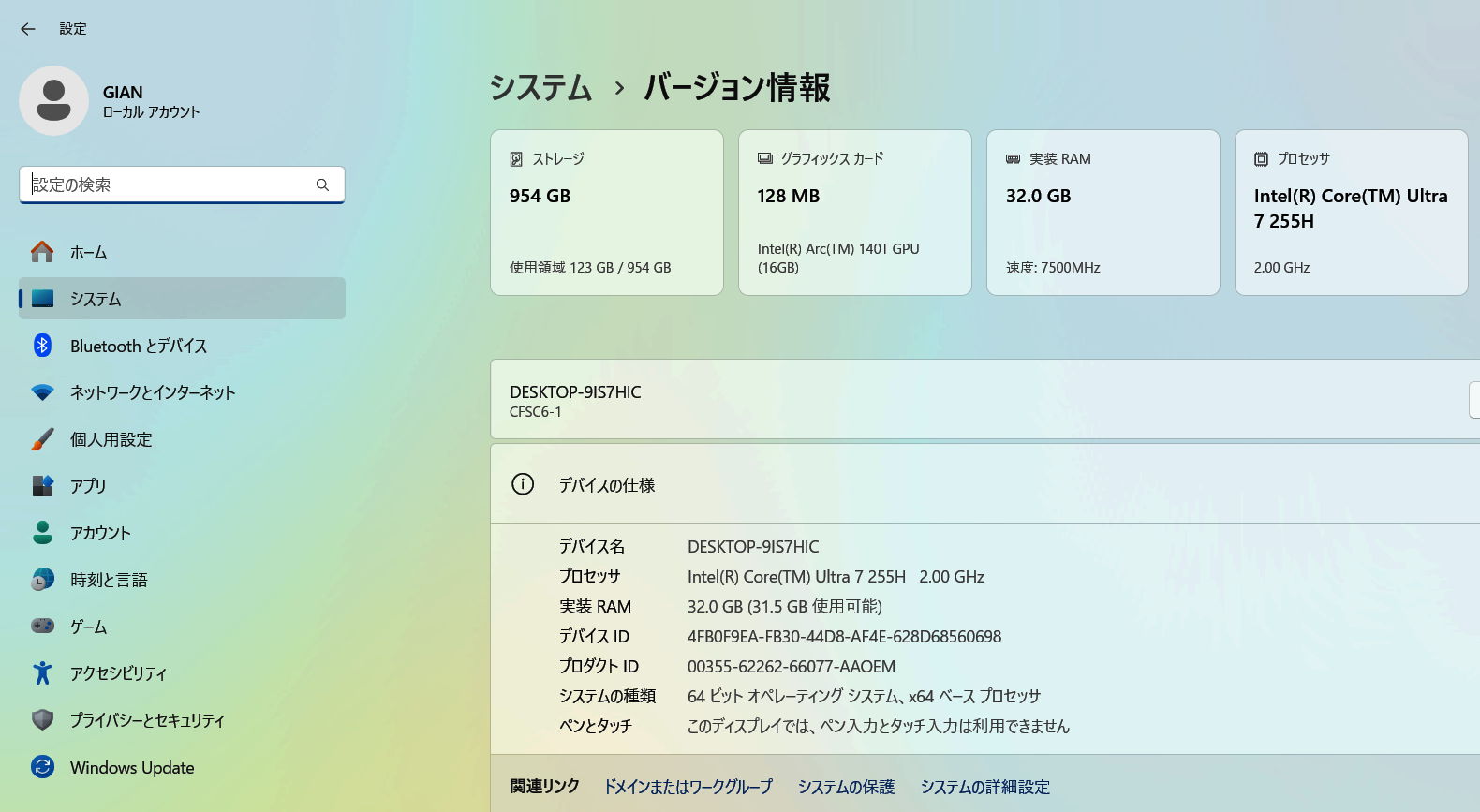Open ホーム in the sidebar
Viewport: 1480px width, 812px height.
pyautogui.click(x=182, y=252)
